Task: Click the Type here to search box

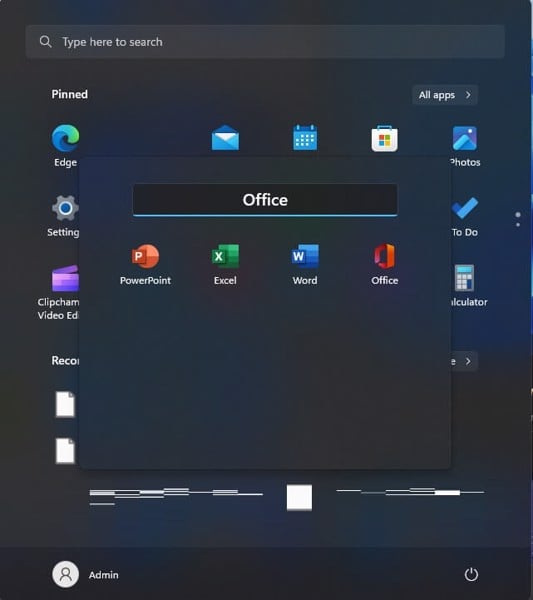Action: 265,42
